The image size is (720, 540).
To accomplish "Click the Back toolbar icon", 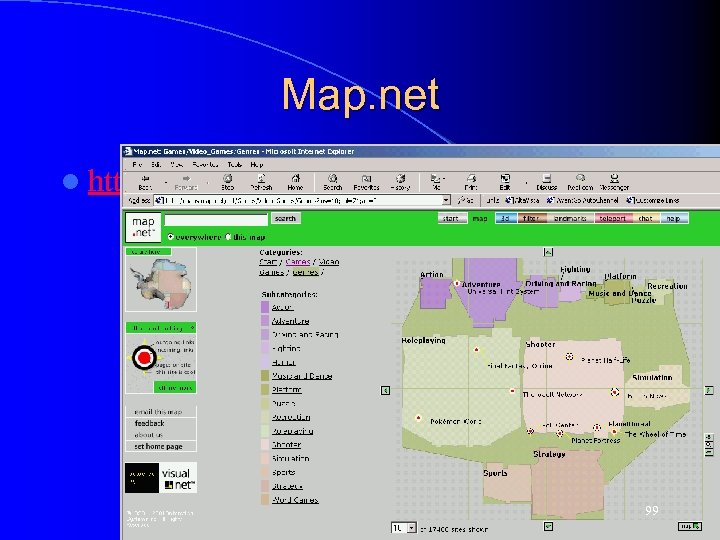I will point(145,182).
